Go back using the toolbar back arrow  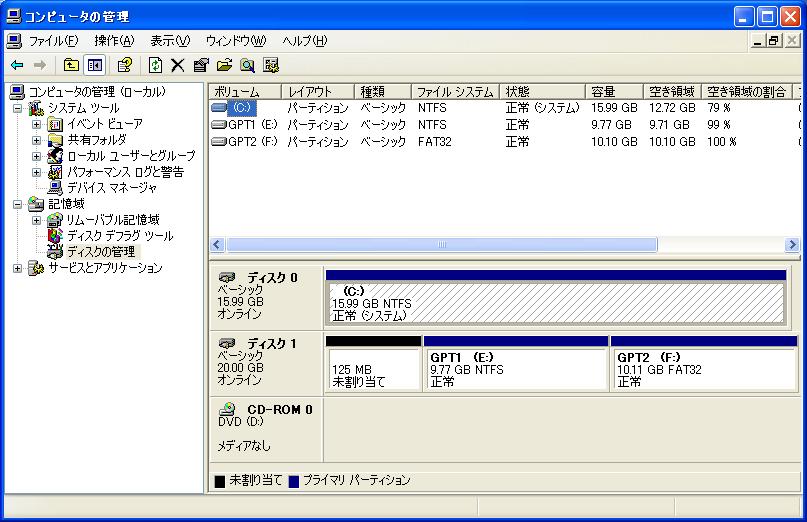pyautogui.click(x=17, y=65)
